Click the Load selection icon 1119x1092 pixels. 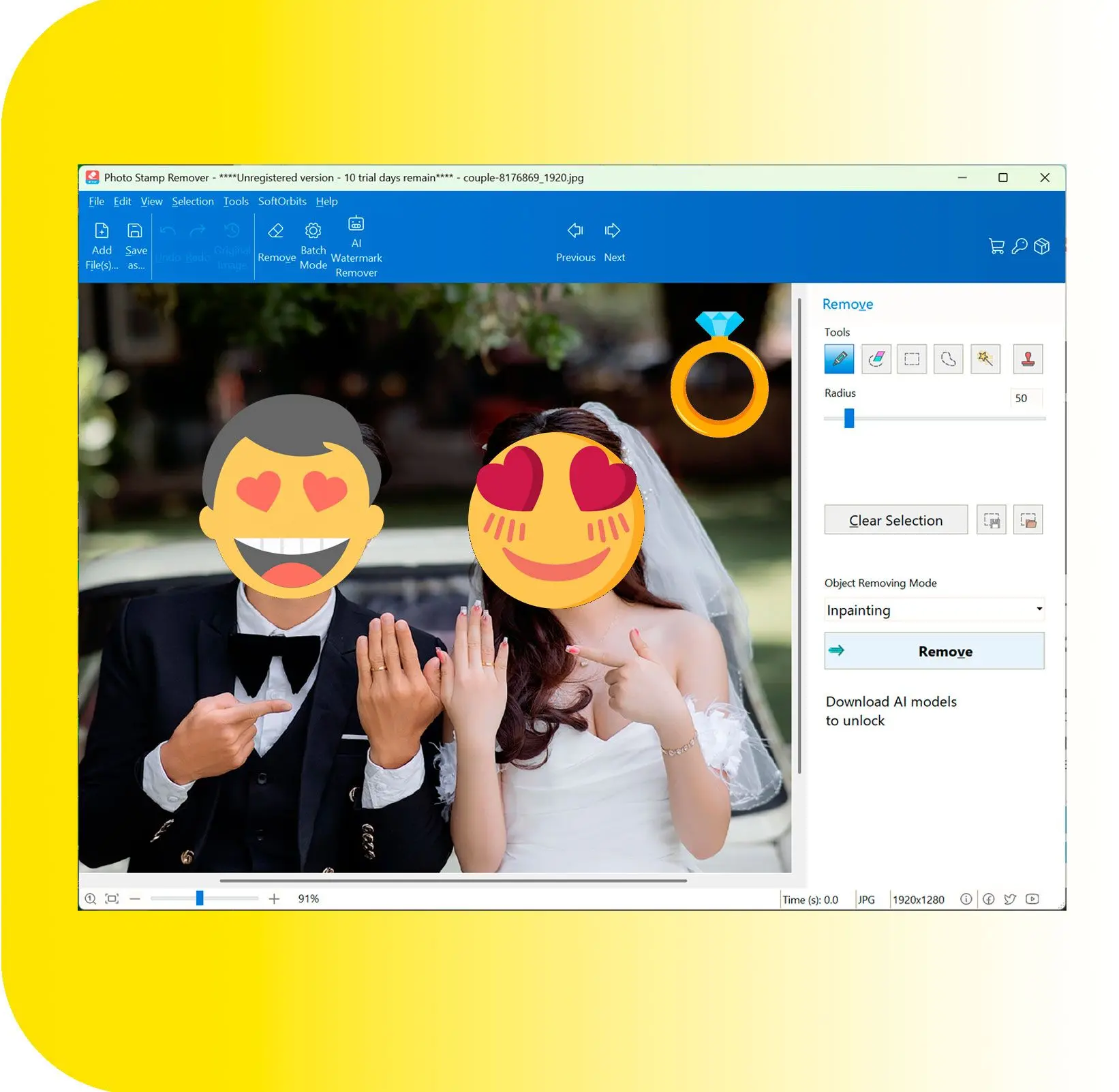(1028, 520)
